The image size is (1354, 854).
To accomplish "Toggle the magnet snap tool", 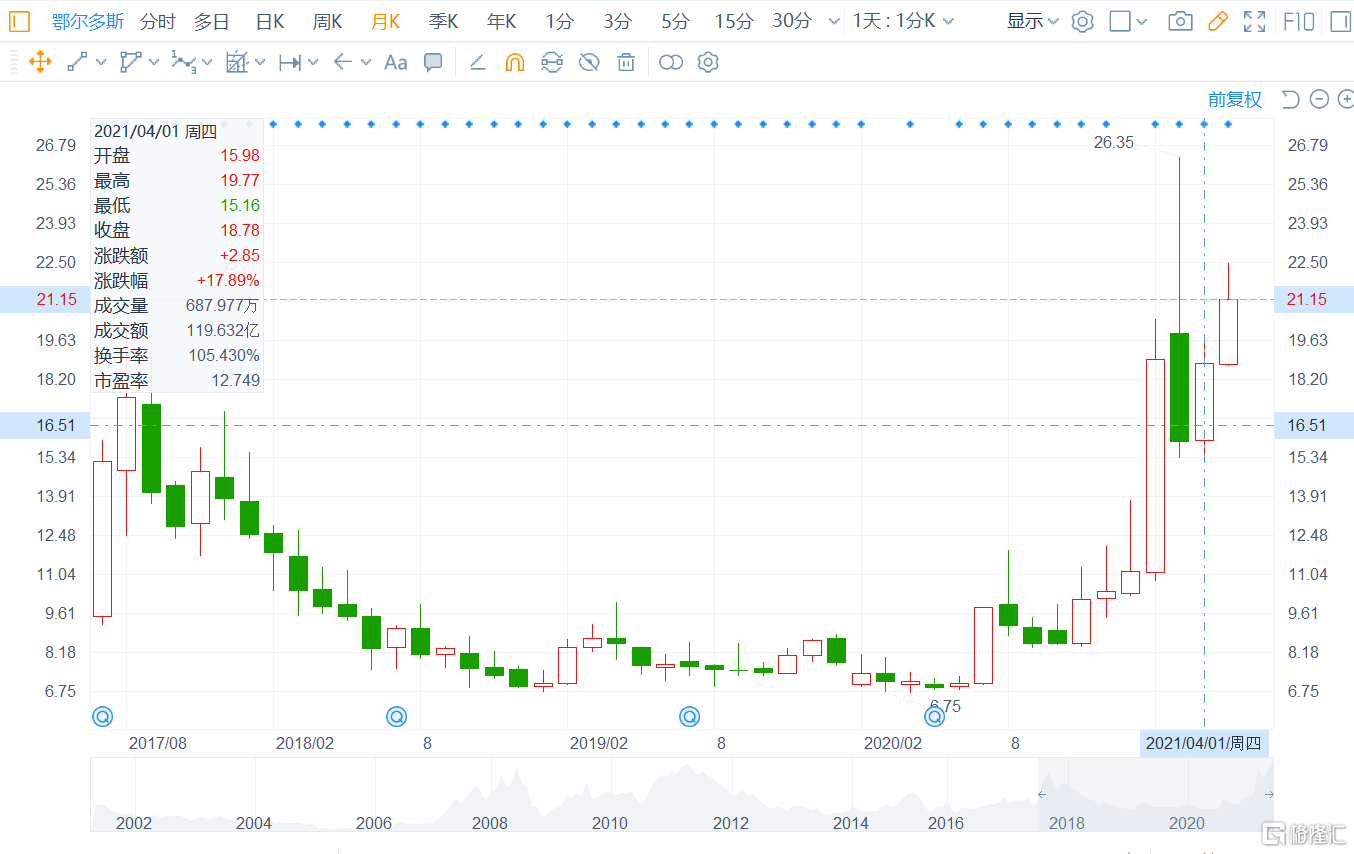I will pyautogui.click(x=514, y=62).
